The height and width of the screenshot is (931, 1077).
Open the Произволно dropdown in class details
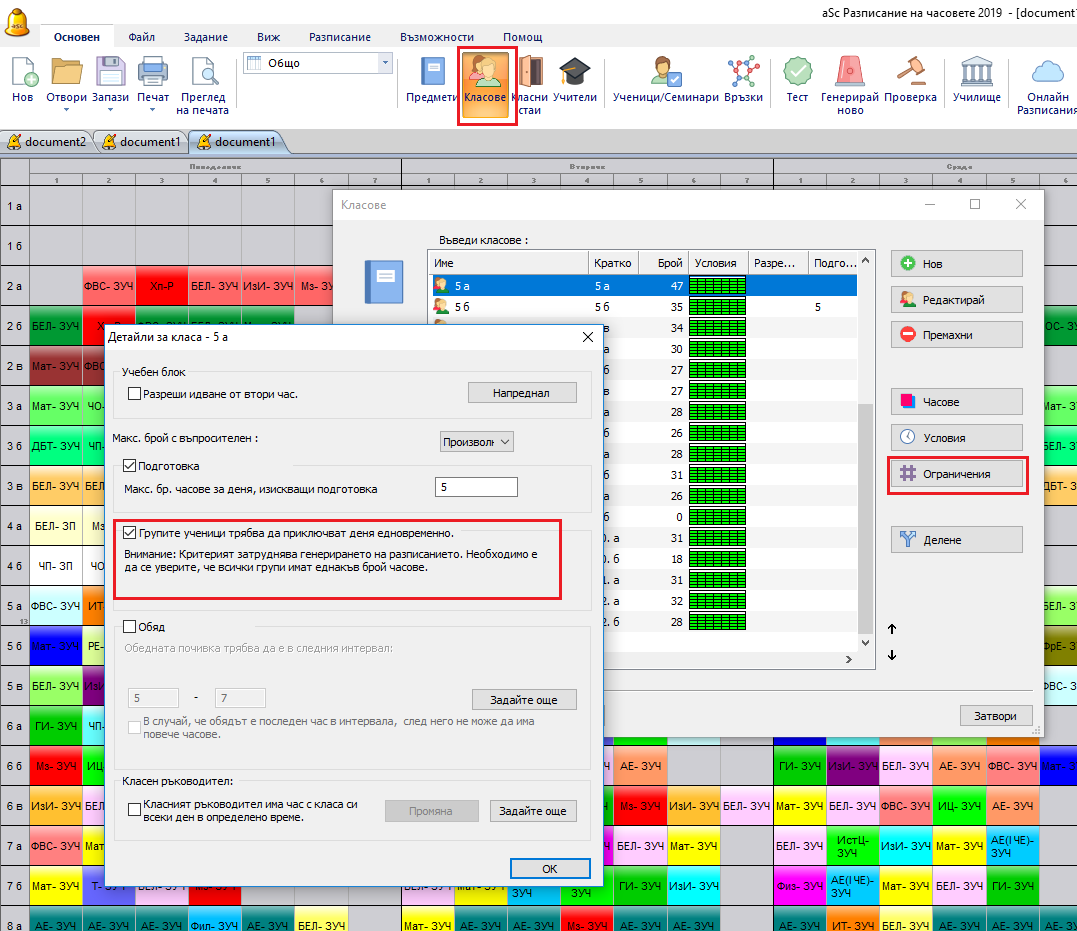477,442
